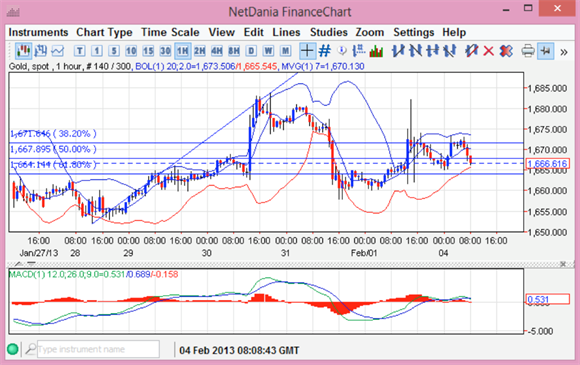Click the green connection status indicator

13,349
